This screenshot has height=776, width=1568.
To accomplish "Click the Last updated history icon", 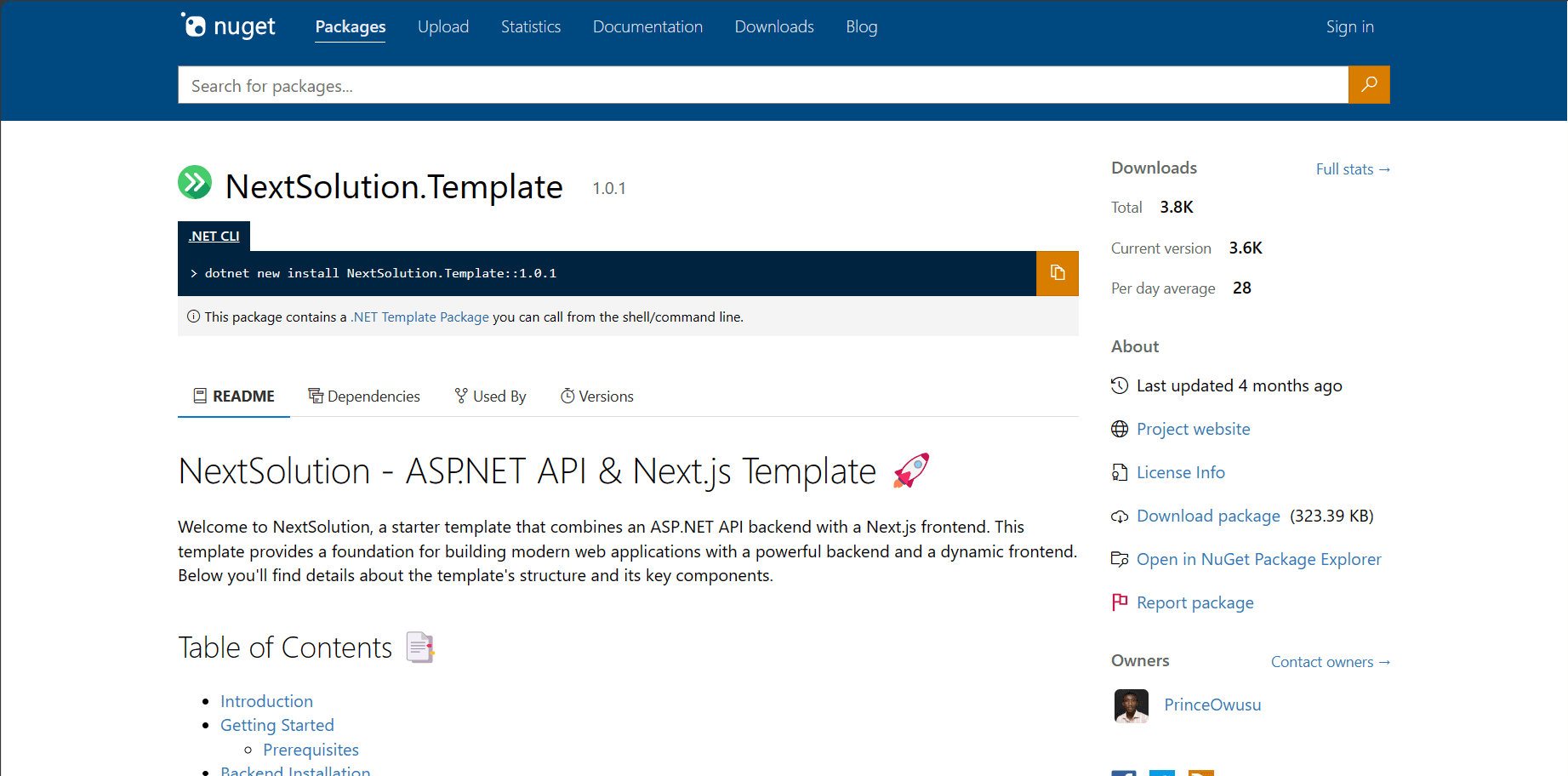I will pyautogui.click(x=1120, y=385).
